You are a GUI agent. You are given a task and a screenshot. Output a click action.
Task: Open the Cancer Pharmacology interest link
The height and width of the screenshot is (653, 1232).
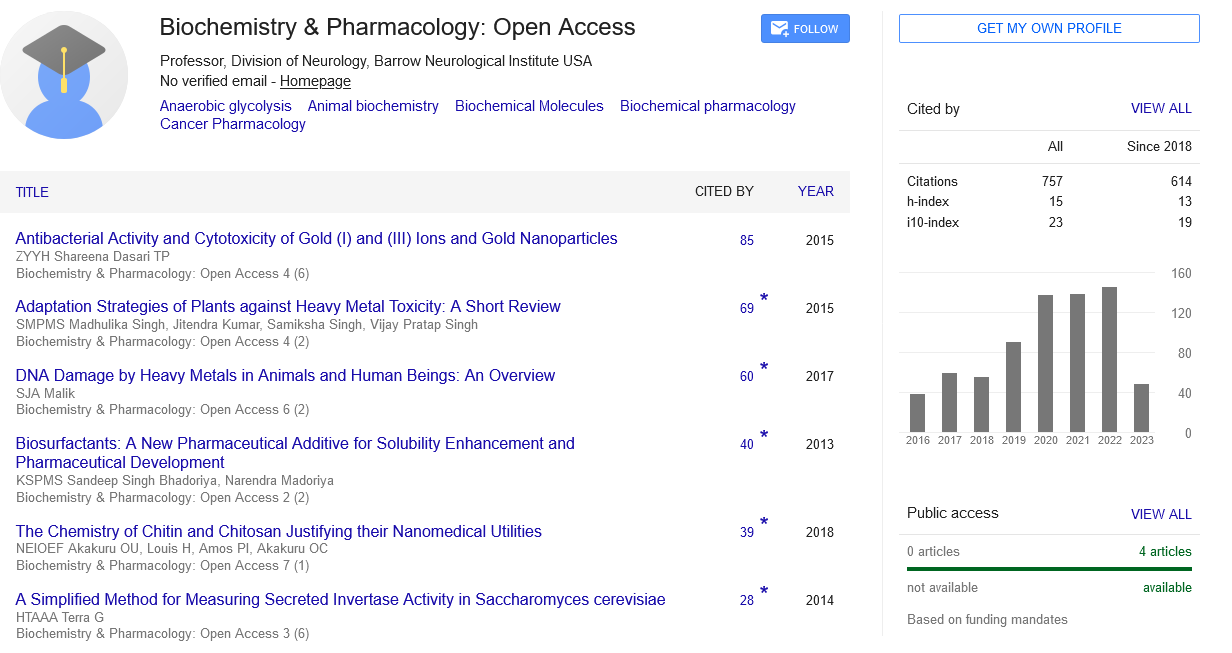point(233,124)
